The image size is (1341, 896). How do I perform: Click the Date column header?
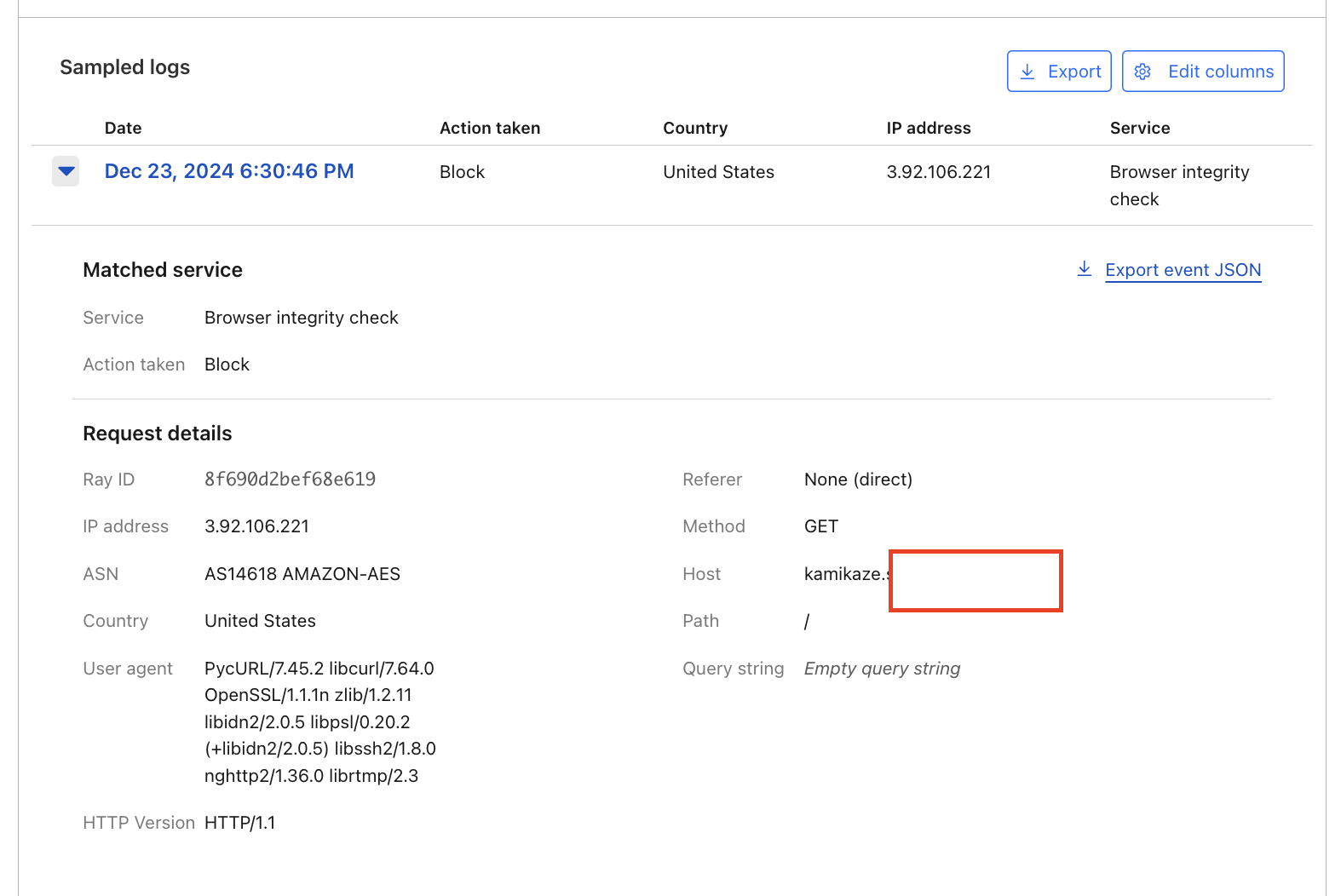(124, 128)
